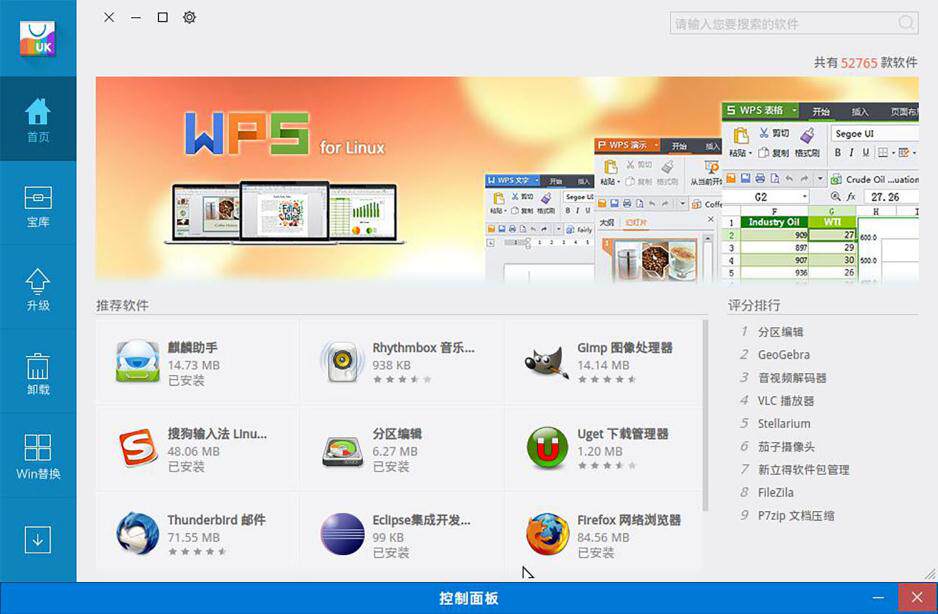
Task: Click the WPS for Linux banner
Action: tap(507, 178)
